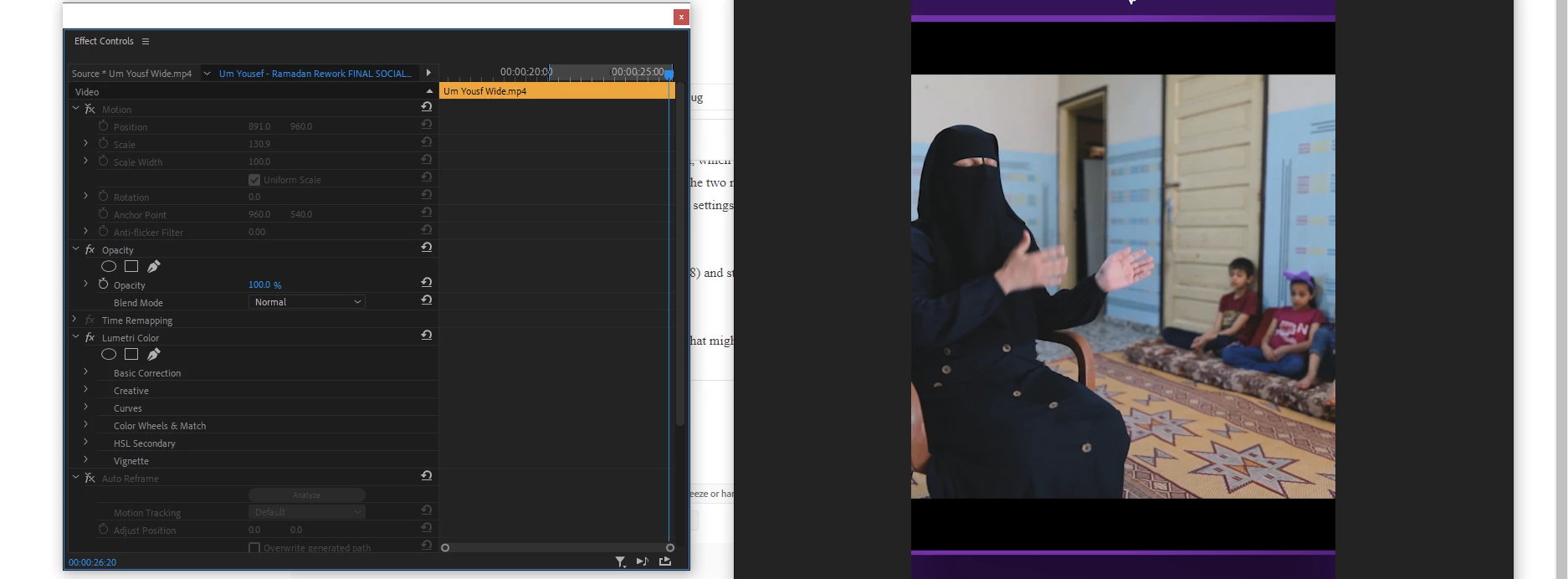Reset the Rotation parameter
Viewport: 1568px width, 579px height.
click(x=427, y=194)
